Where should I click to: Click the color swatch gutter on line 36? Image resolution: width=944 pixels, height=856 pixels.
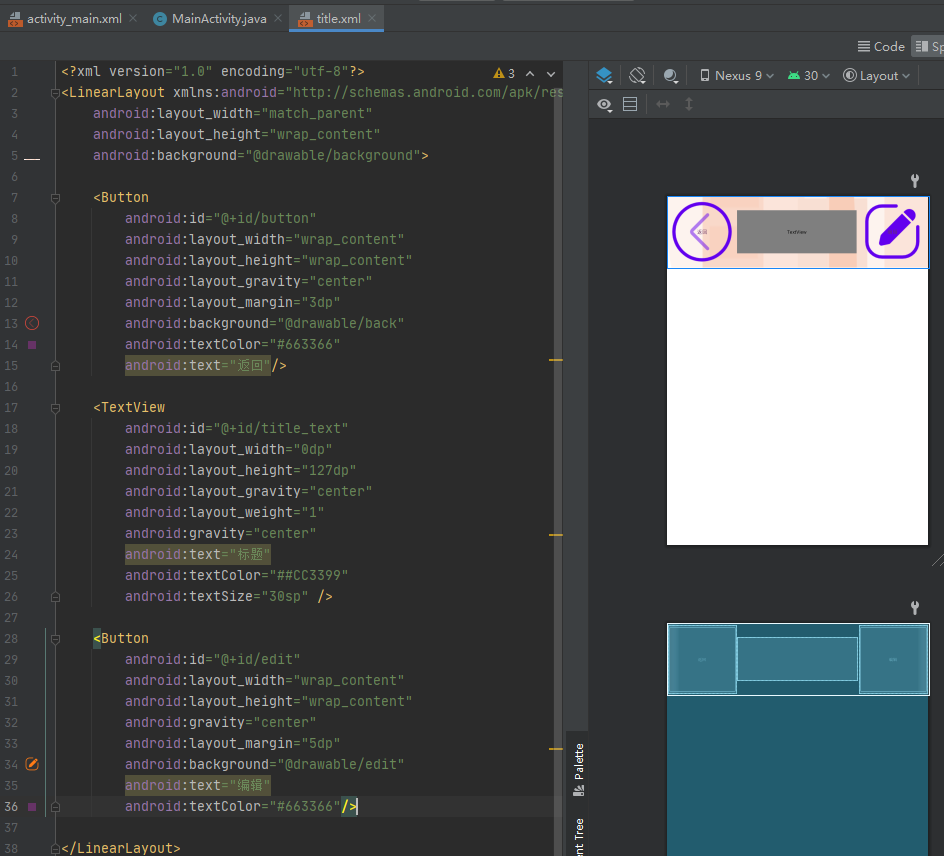(x=32, y=807)
